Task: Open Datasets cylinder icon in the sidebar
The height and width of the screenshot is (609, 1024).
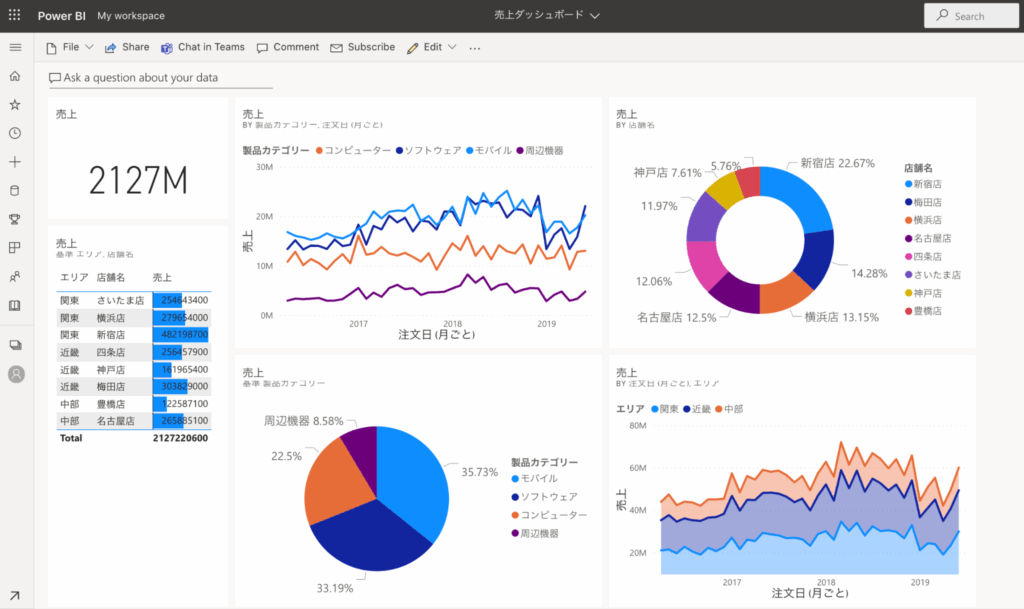Action: pos(15,190)
